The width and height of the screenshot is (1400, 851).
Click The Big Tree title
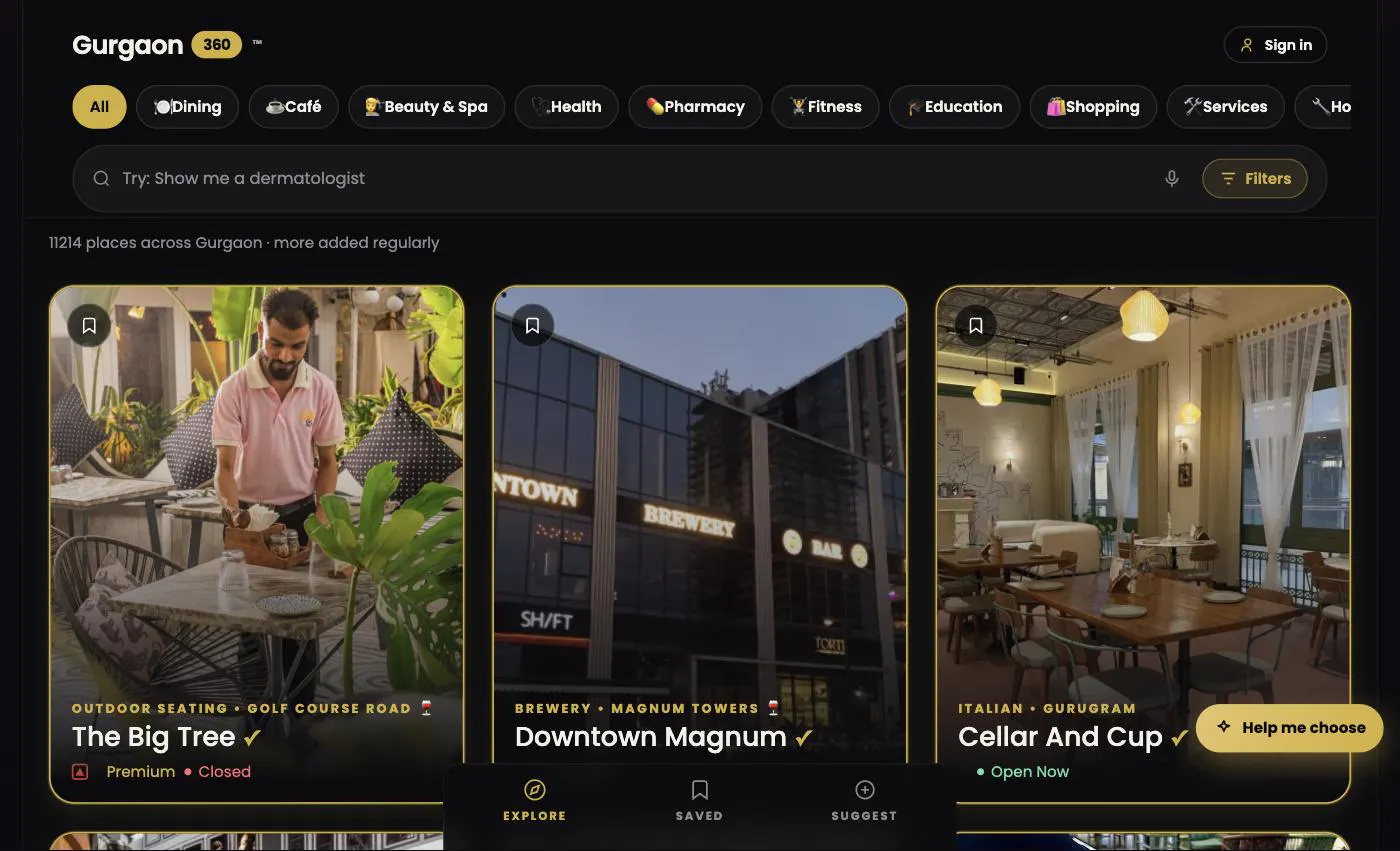(x=153, y=737)
